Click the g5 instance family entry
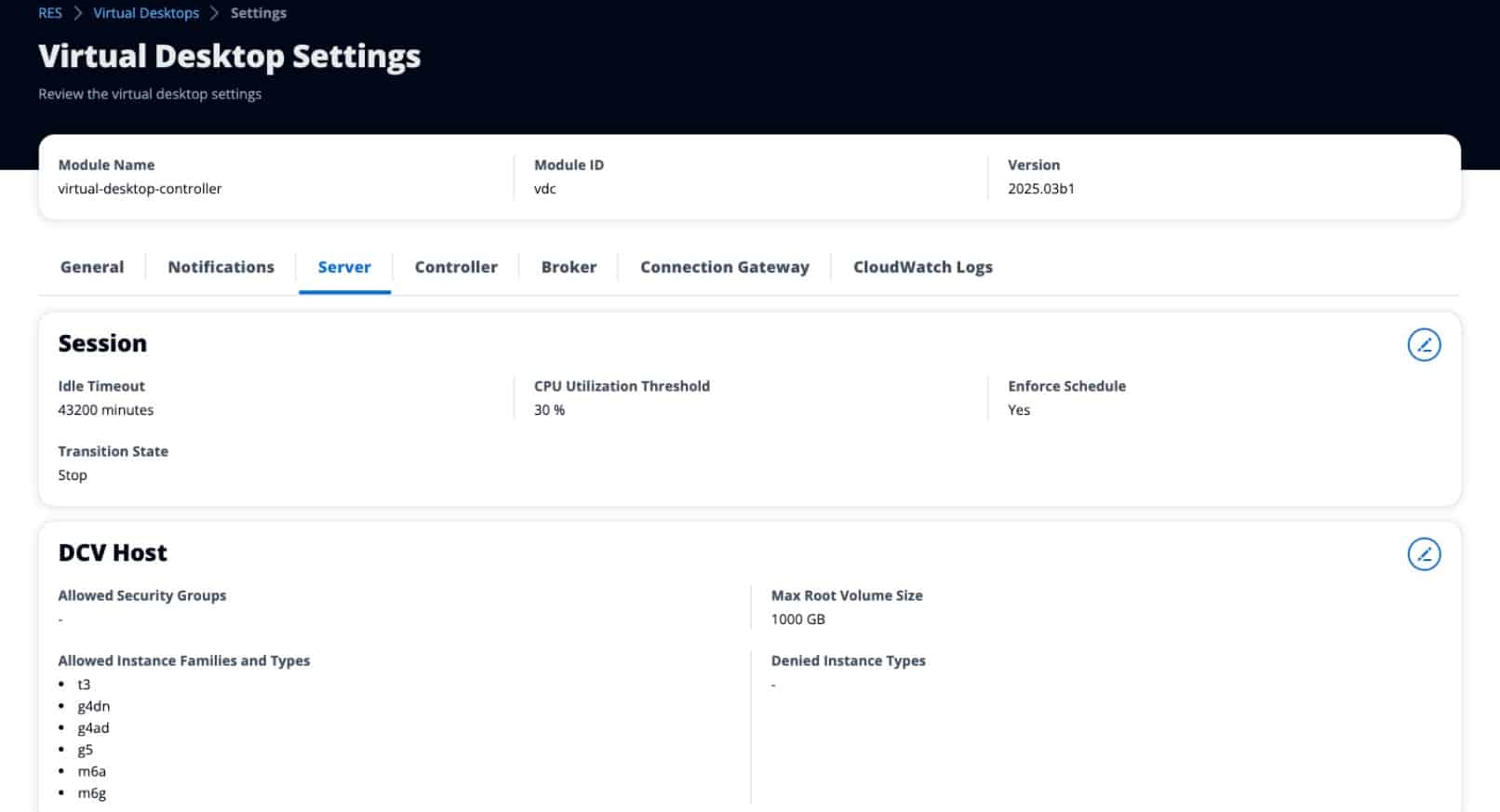This screenshot has width=1500, height=812. pos(85,750)
